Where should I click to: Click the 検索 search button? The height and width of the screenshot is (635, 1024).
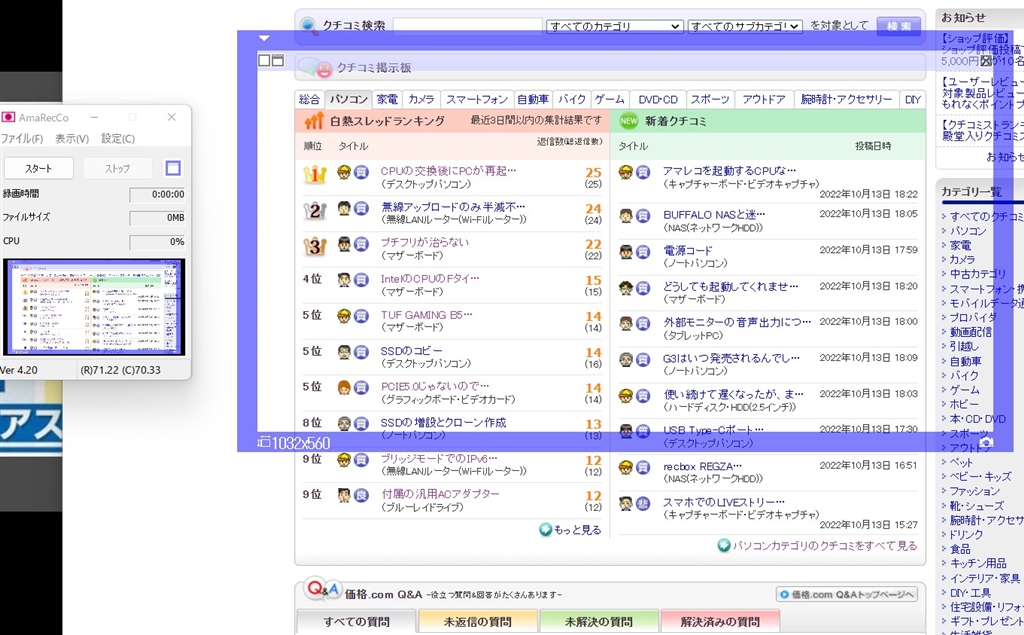point(898,26)
